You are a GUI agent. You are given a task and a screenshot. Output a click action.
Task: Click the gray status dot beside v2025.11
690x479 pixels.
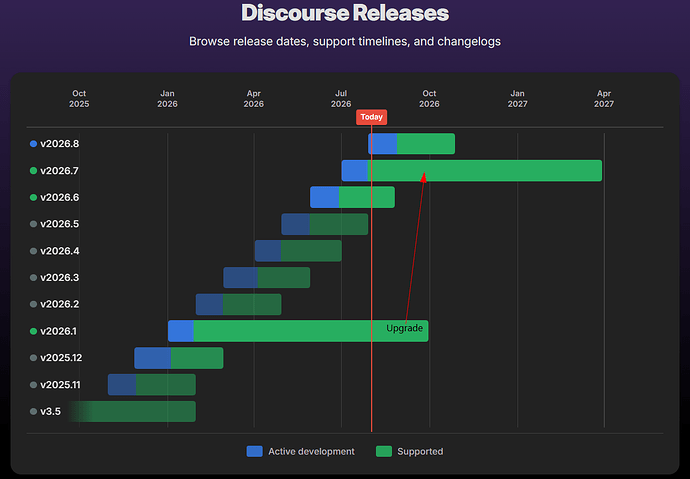pyautogui.click(x=33, y=385)
